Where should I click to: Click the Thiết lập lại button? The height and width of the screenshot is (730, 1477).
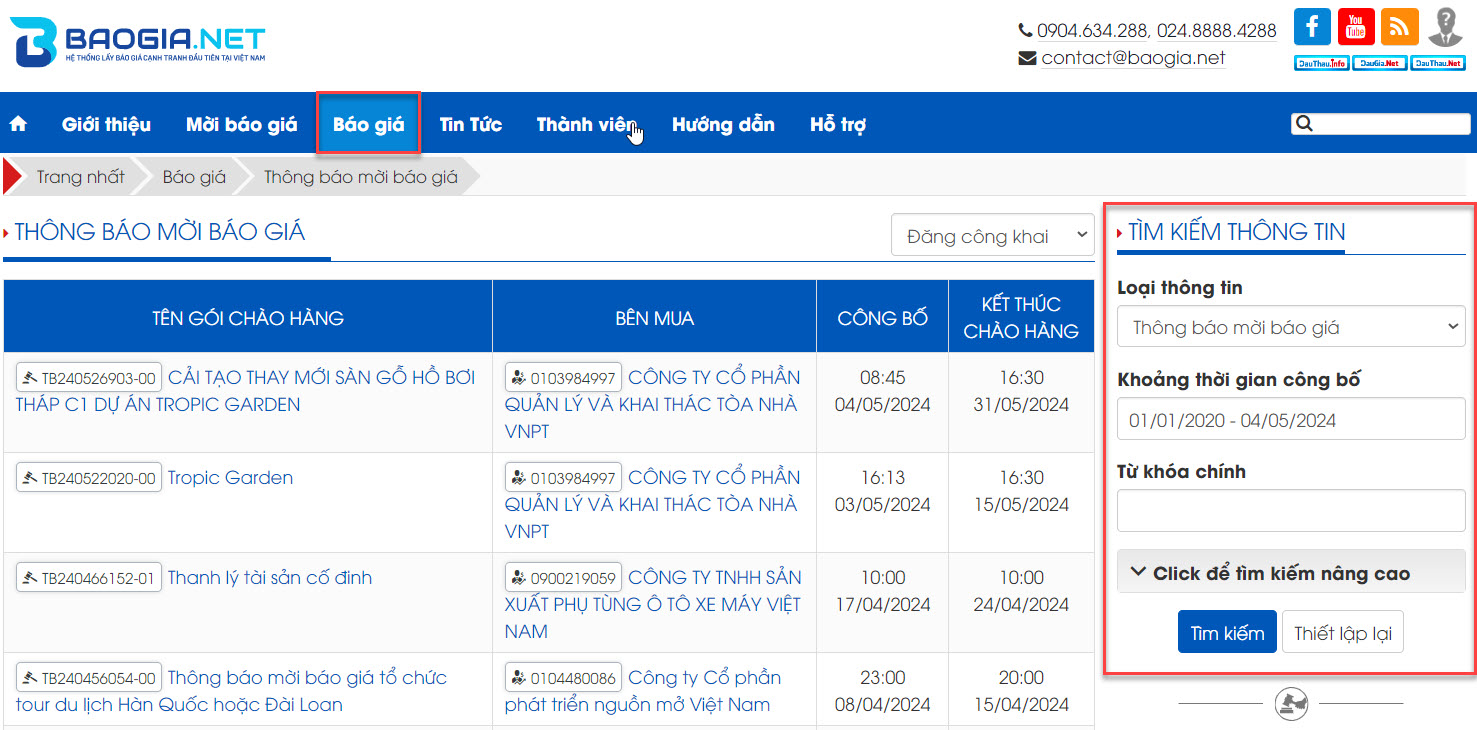pyautogui.click(x=1343, y=632)
